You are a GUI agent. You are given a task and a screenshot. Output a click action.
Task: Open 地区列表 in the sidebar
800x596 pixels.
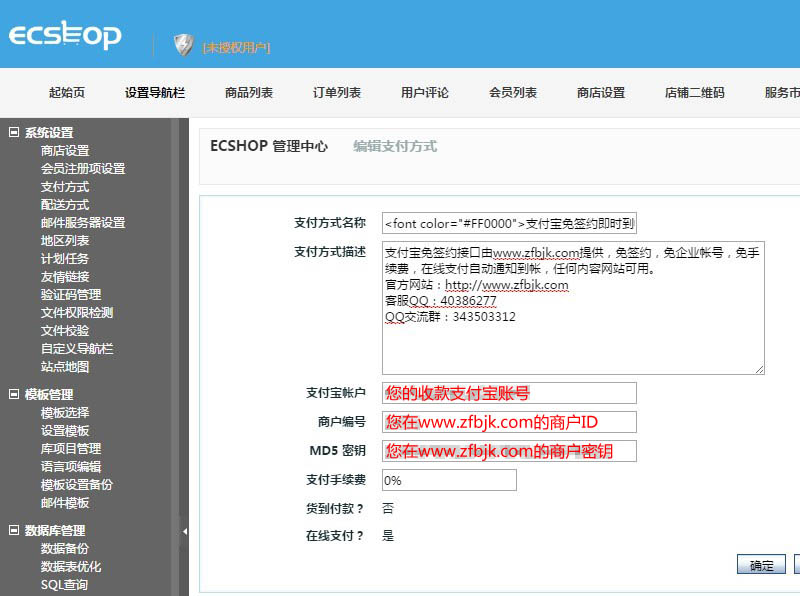(65, 240)
